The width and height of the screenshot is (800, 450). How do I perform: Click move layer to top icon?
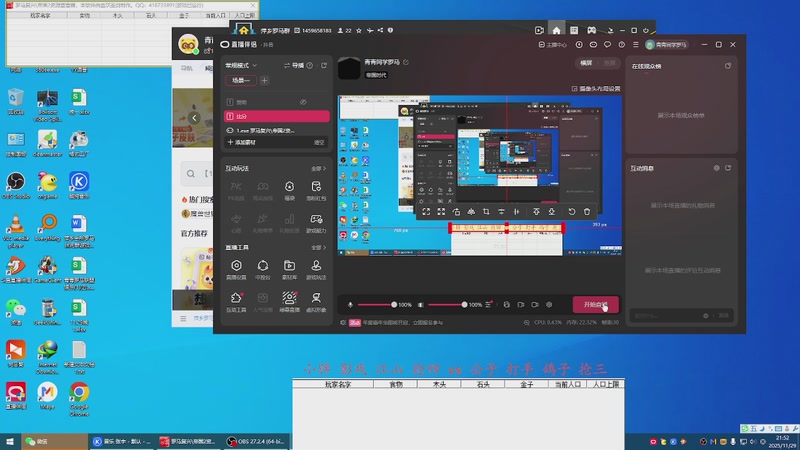point(536,212)
